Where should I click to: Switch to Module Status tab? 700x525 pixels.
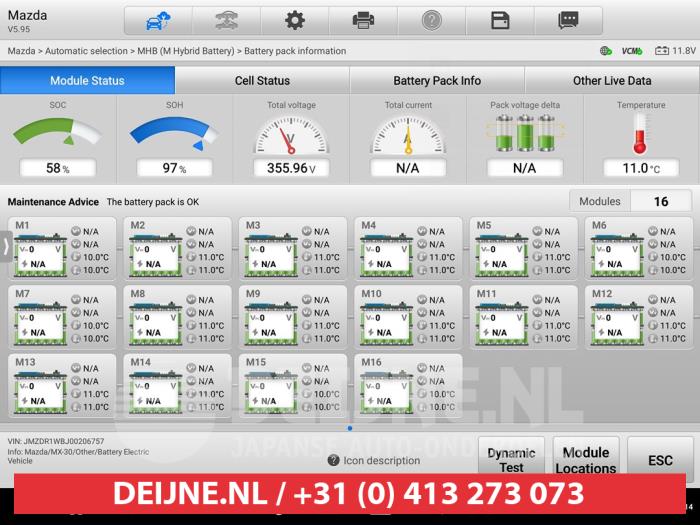(88, 80)
